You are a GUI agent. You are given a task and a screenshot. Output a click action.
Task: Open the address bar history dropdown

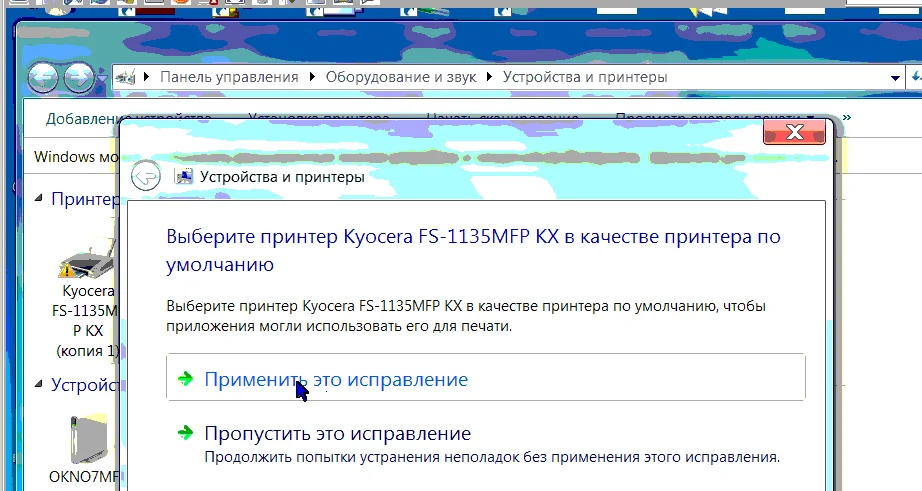pos(895,78)
